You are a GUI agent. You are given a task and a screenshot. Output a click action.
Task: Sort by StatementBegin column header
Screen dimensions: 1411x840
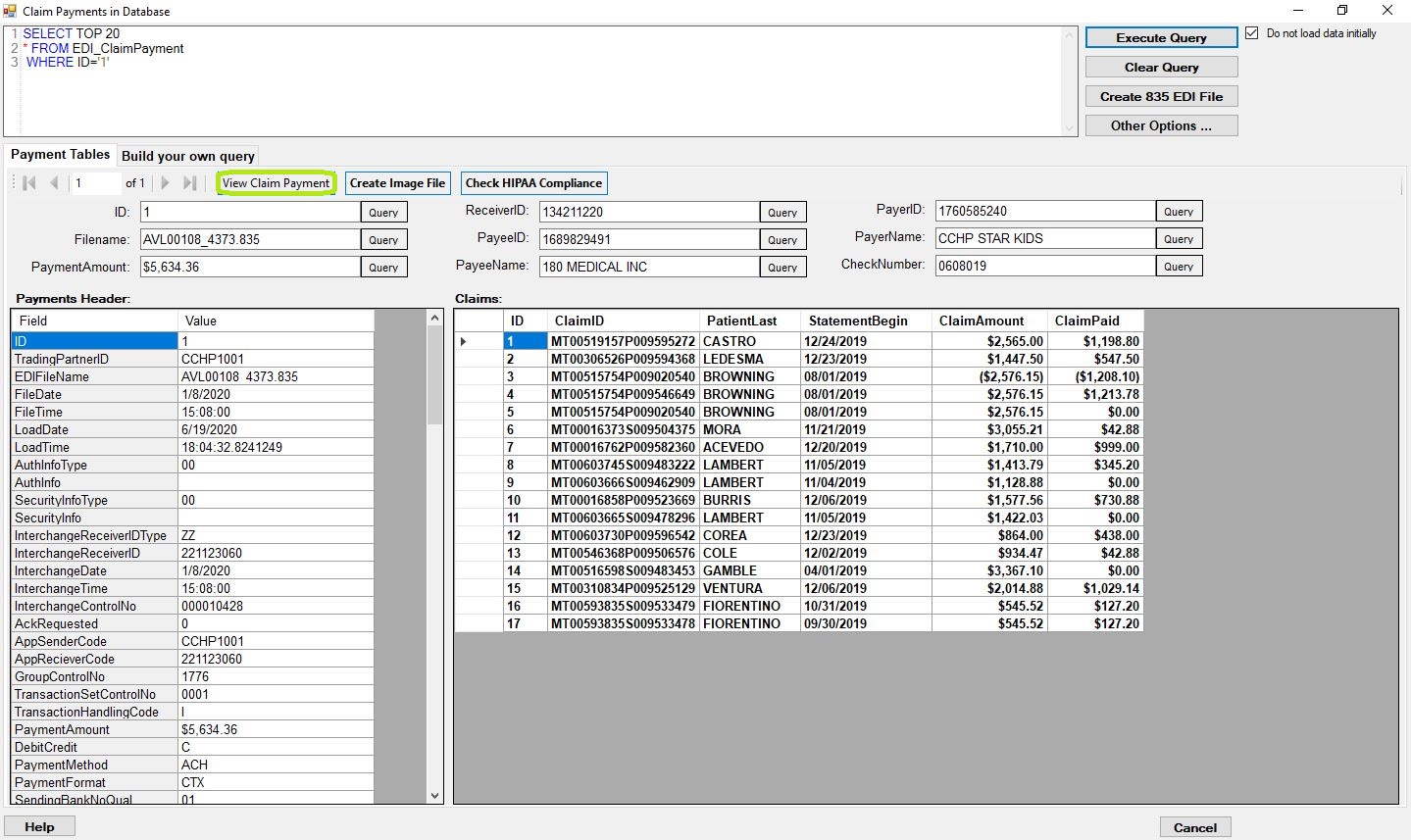coord(866,321)
